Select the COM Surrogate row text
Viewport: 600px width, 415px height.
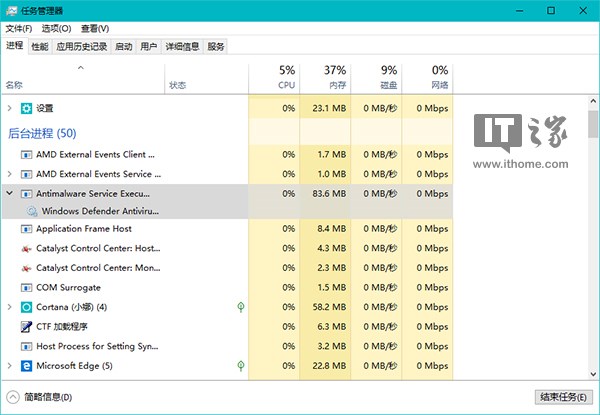pos(68,288)
